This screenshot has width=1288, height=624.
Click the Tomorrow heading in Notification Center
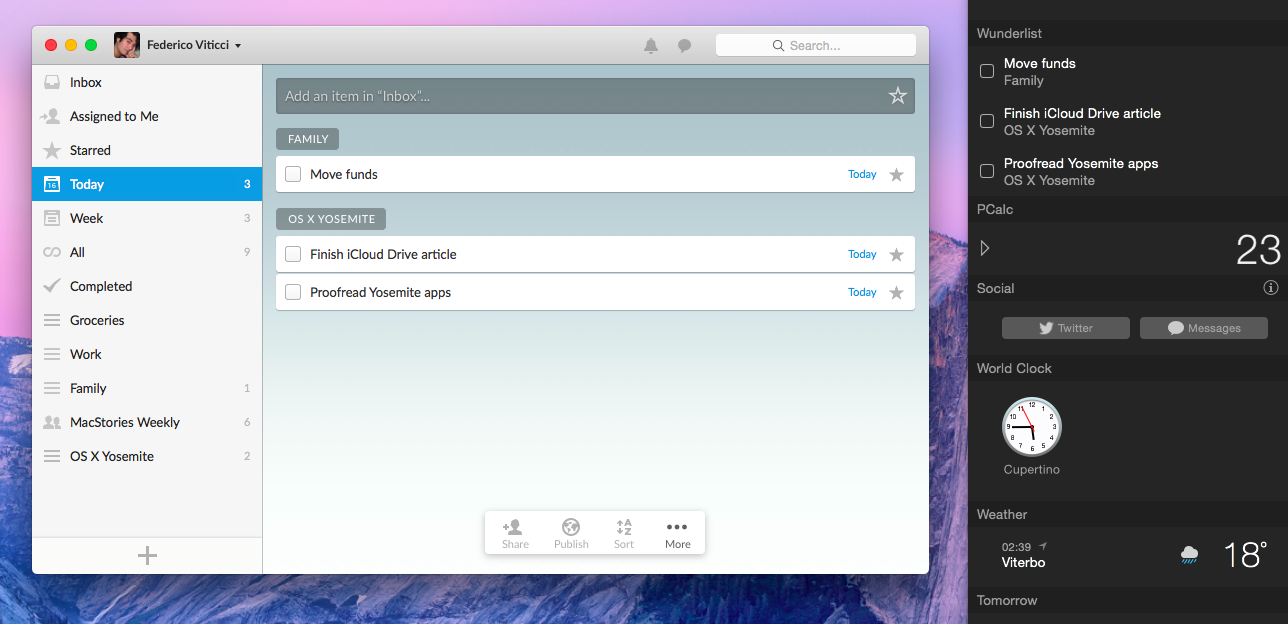(x=1007, y=600)
